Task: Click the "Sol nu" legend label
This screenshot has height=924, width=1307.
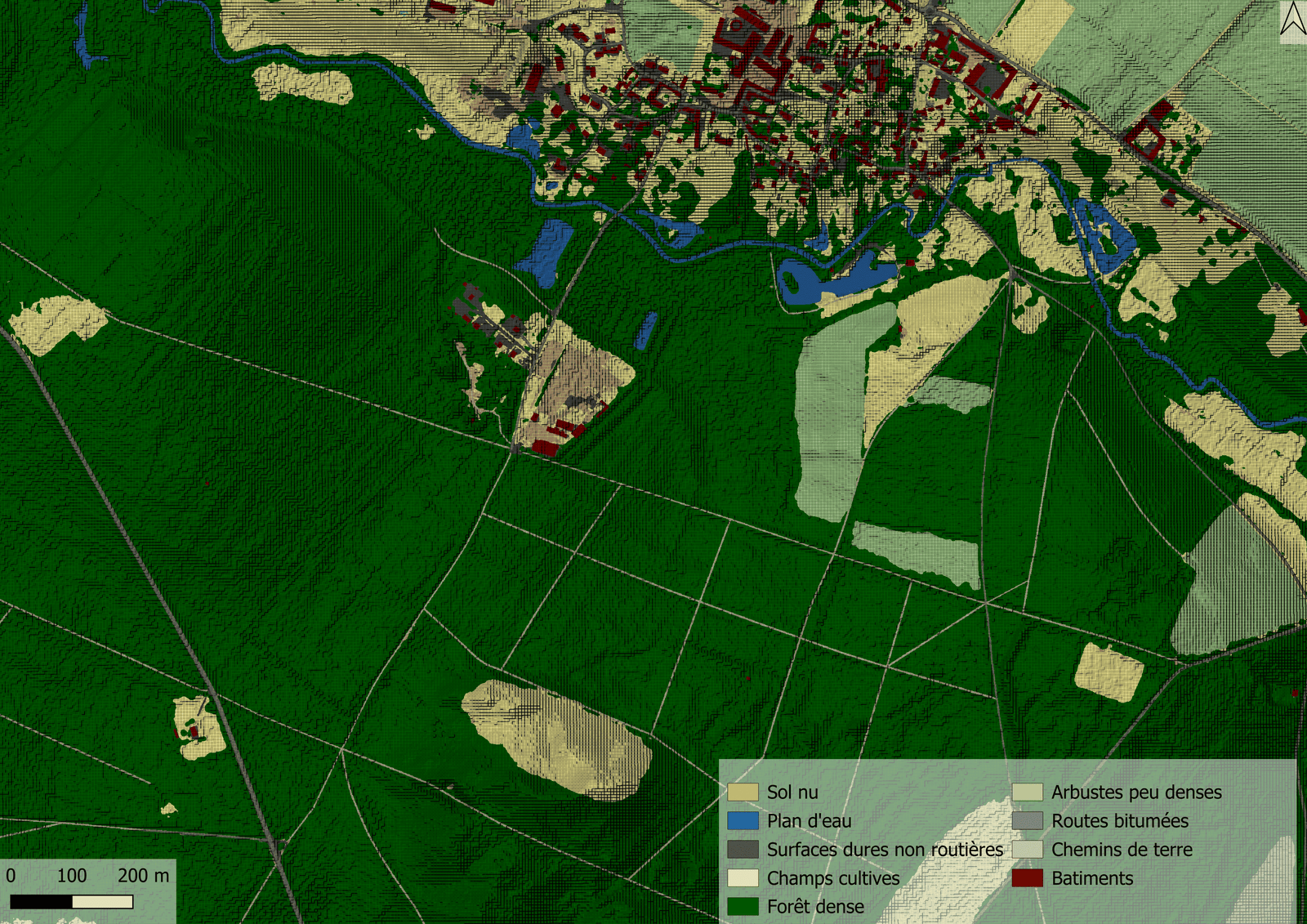Action: point(792,792)
